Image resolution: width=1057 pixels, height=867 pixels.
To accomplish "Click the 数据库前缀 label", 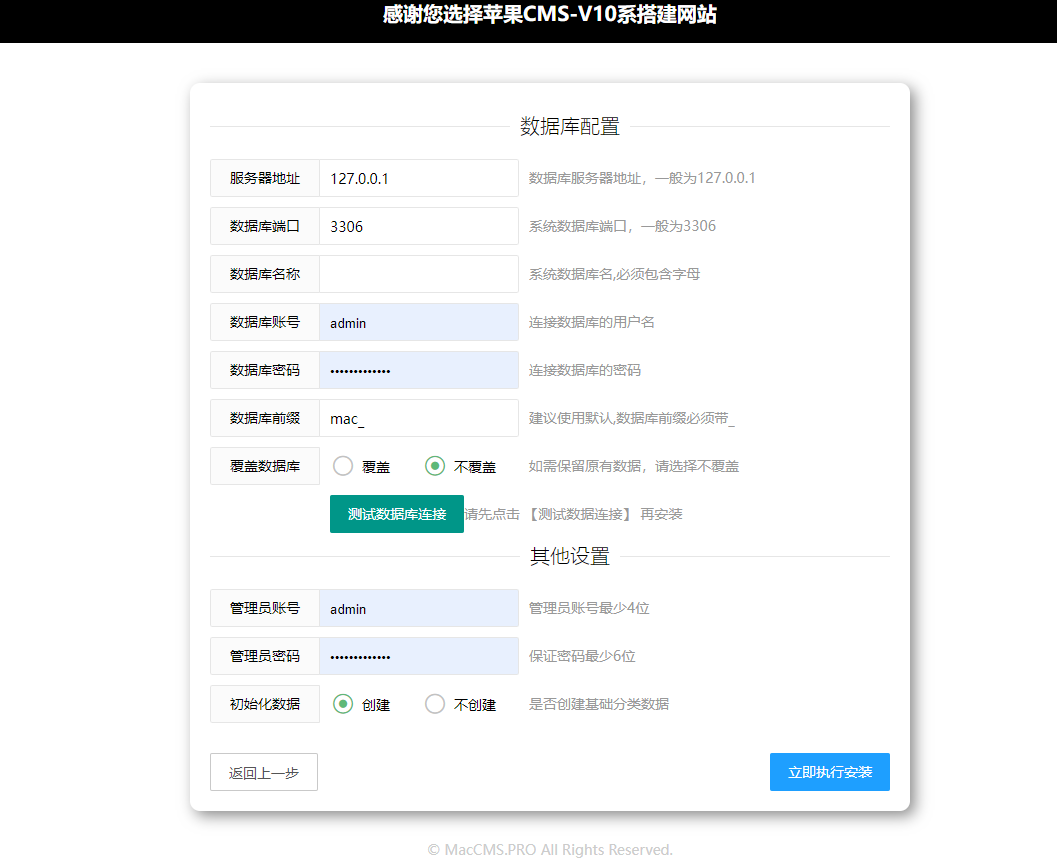I will click(264, 418).
